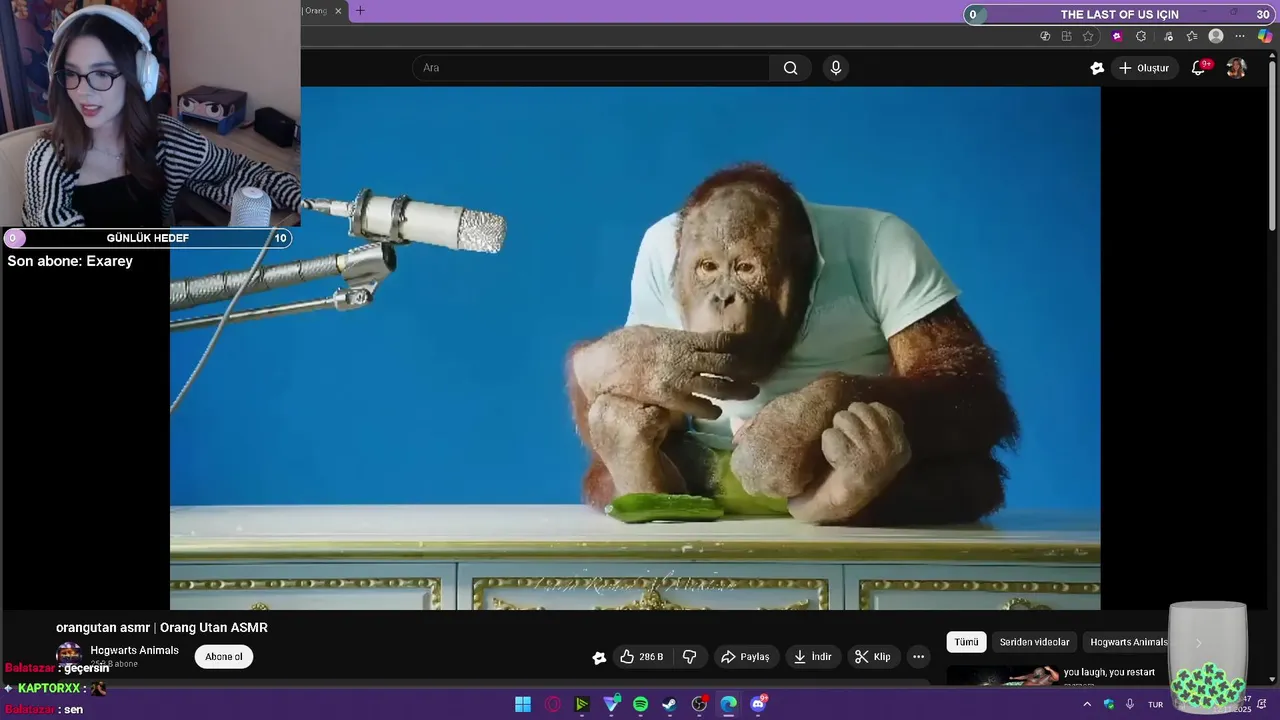Start voice search with the microphone icon
The image size is (1280, 720).
[x=836, y=68]
